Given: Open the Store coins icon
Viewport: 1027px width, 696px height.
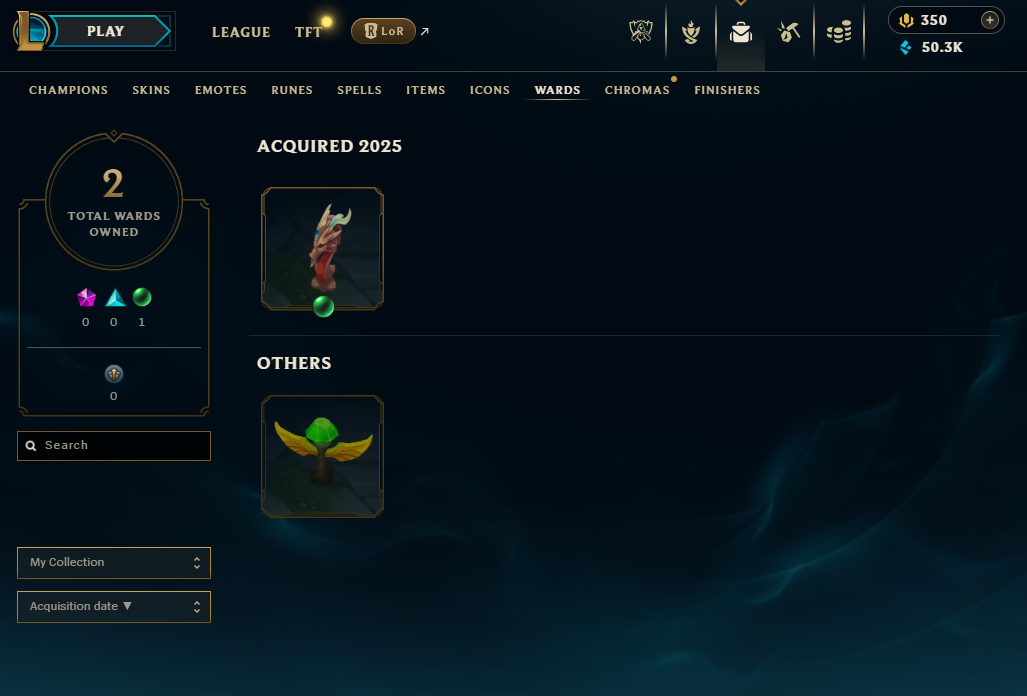Looking at the screenshot, I should pos(839,31).
